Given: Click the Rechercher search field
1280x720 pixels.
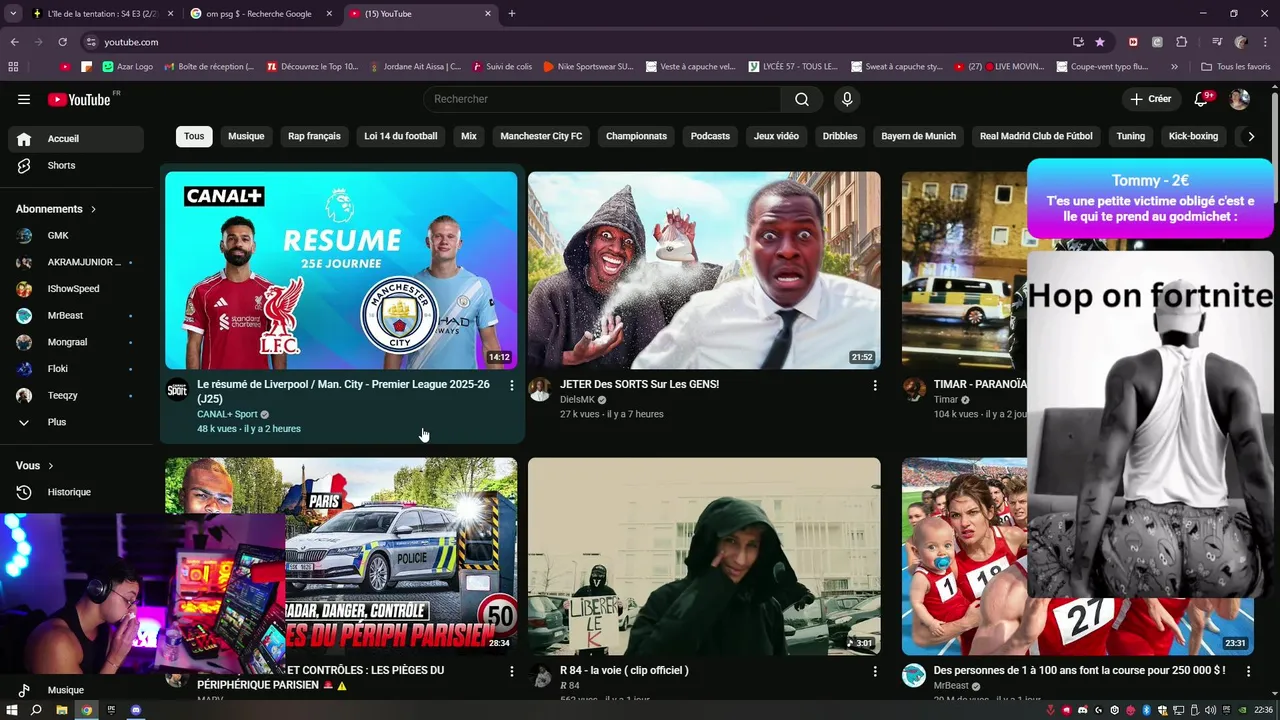Looking at the screenshot, I should pos(602,99).
